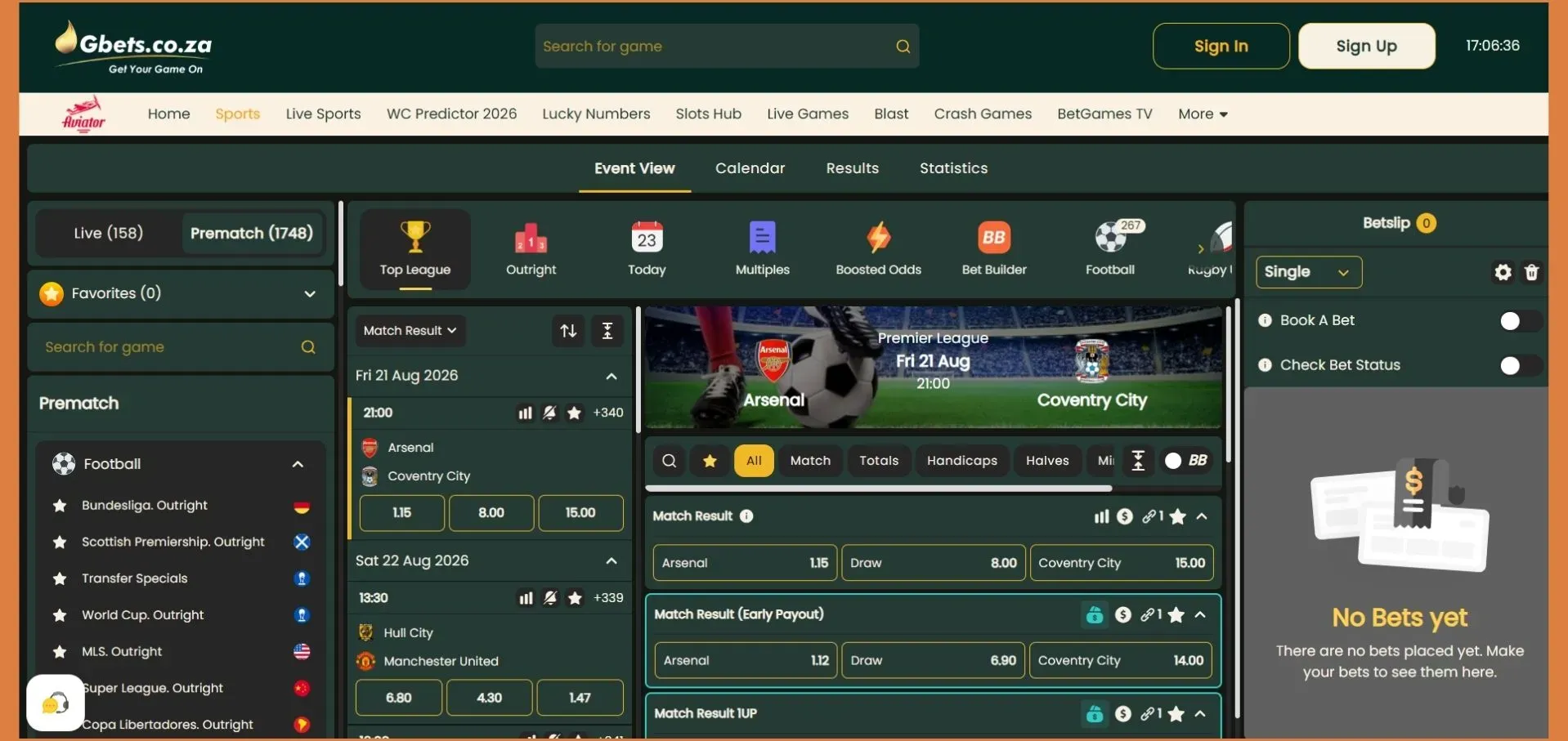
Task: Toggle favorite star for Bundesliga. Outright
Action: coord(60,506)
